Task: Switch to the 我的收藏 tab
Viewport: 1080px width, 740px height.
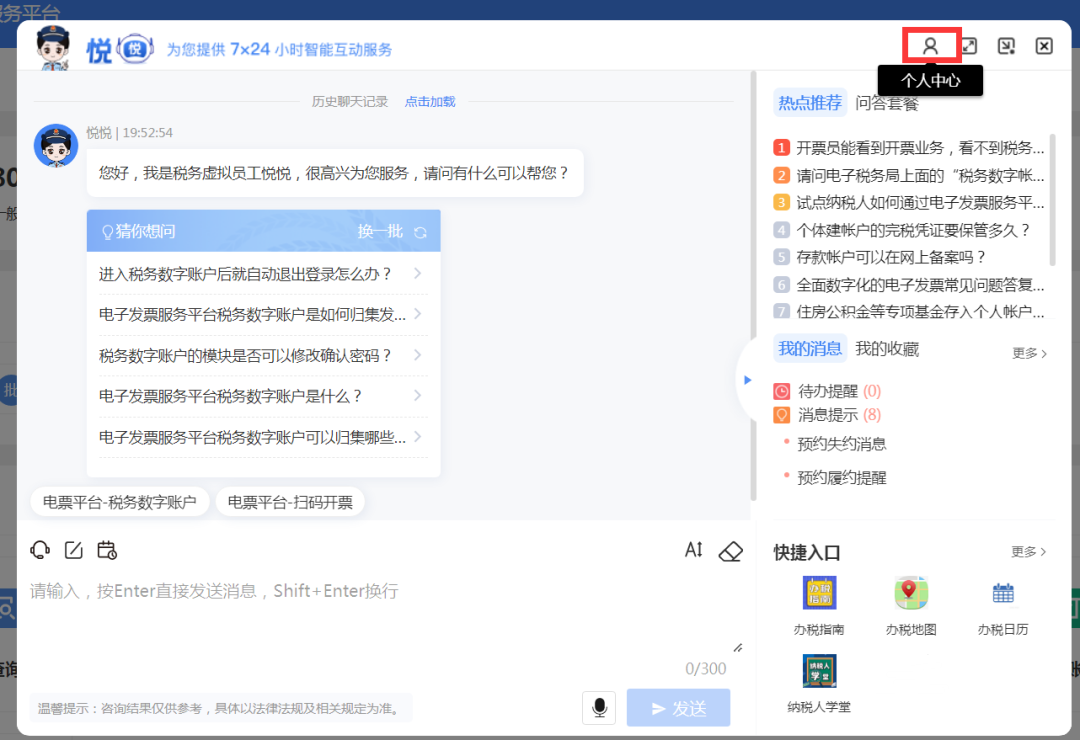Action: pyautogui.click(x=886, y=349)
